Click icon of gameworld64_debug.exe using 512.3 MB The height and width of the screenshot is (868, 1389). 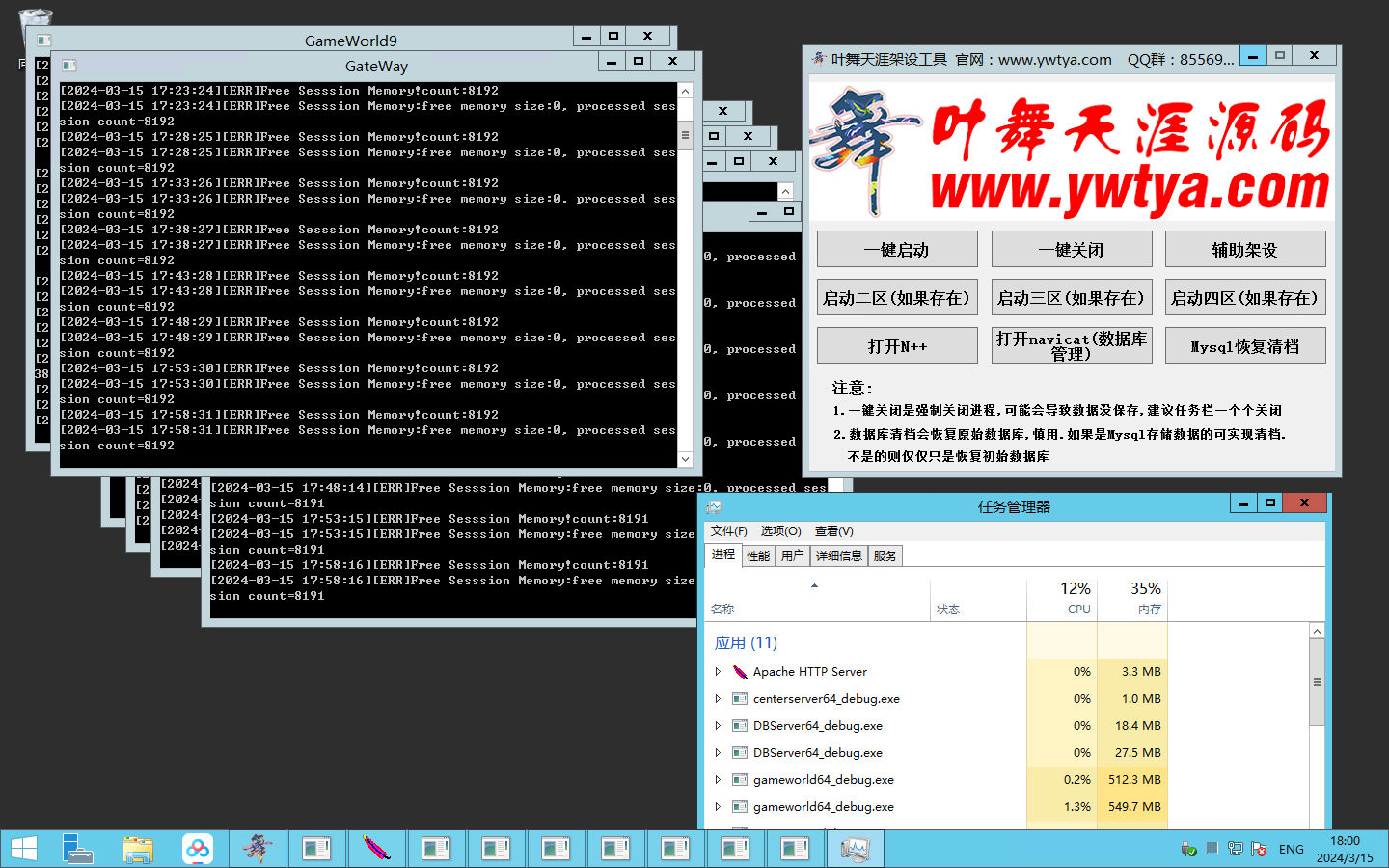coord(740,780)
